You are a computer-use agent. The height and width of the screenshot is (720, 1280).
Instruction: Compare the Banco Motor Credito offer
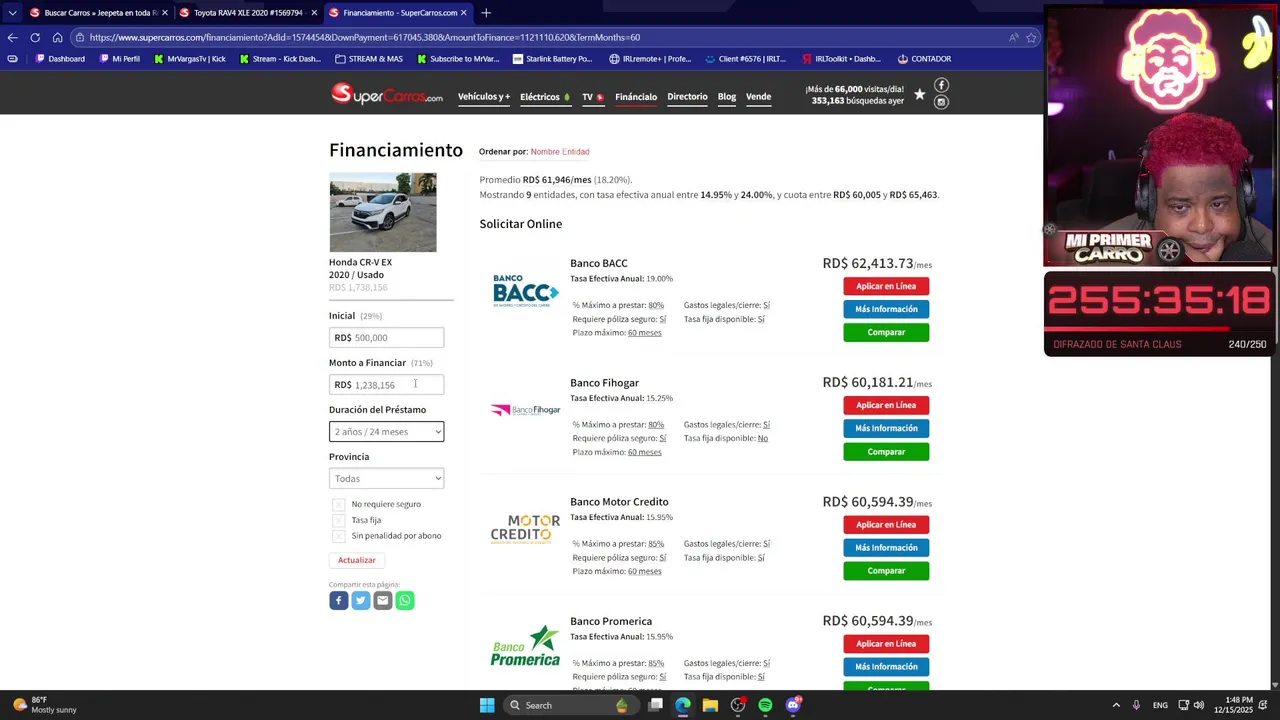(x=886, y=571)
